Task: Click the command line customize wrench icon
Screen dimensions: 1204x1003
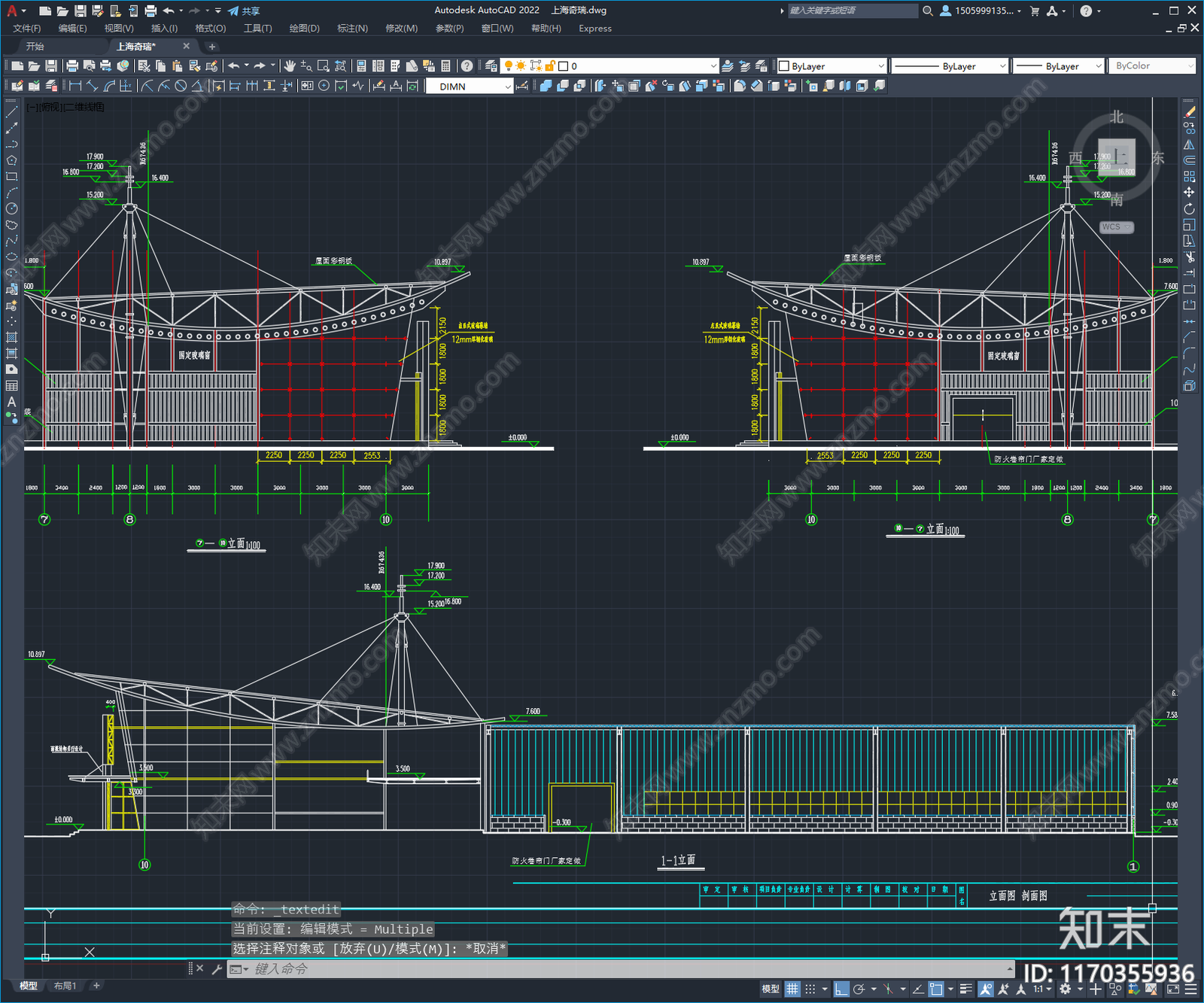Action: coord(217,969)
